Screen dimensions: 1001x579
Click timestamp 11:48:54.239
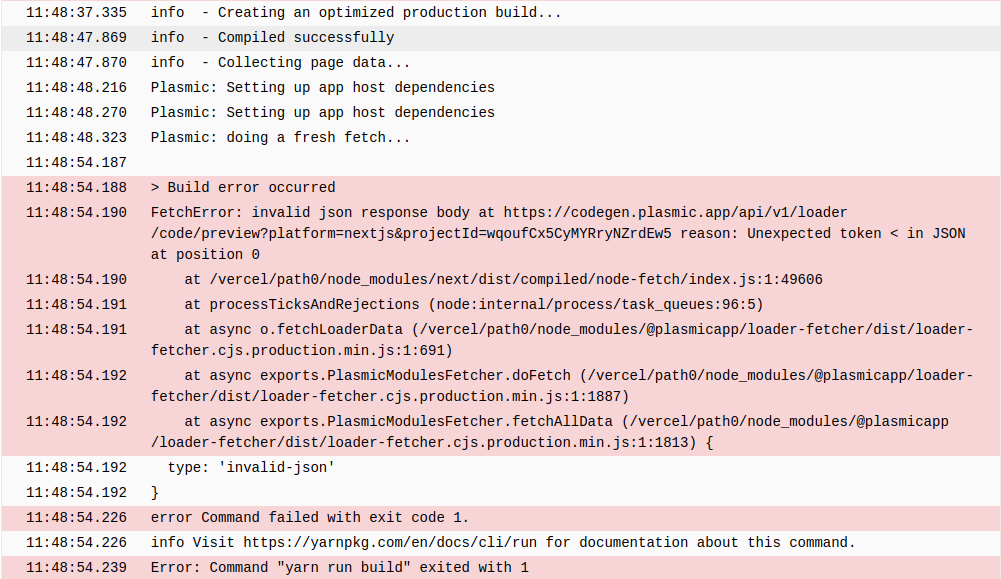pyautogui.click(x=77, y=568)
